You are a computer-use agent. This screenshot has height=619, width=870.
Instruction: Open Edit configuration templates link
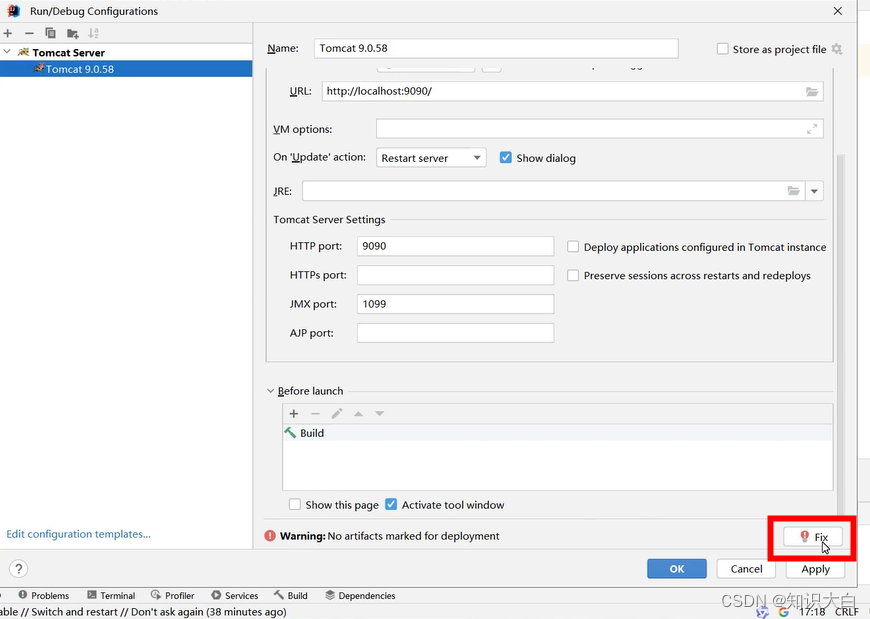coord(78,534)
